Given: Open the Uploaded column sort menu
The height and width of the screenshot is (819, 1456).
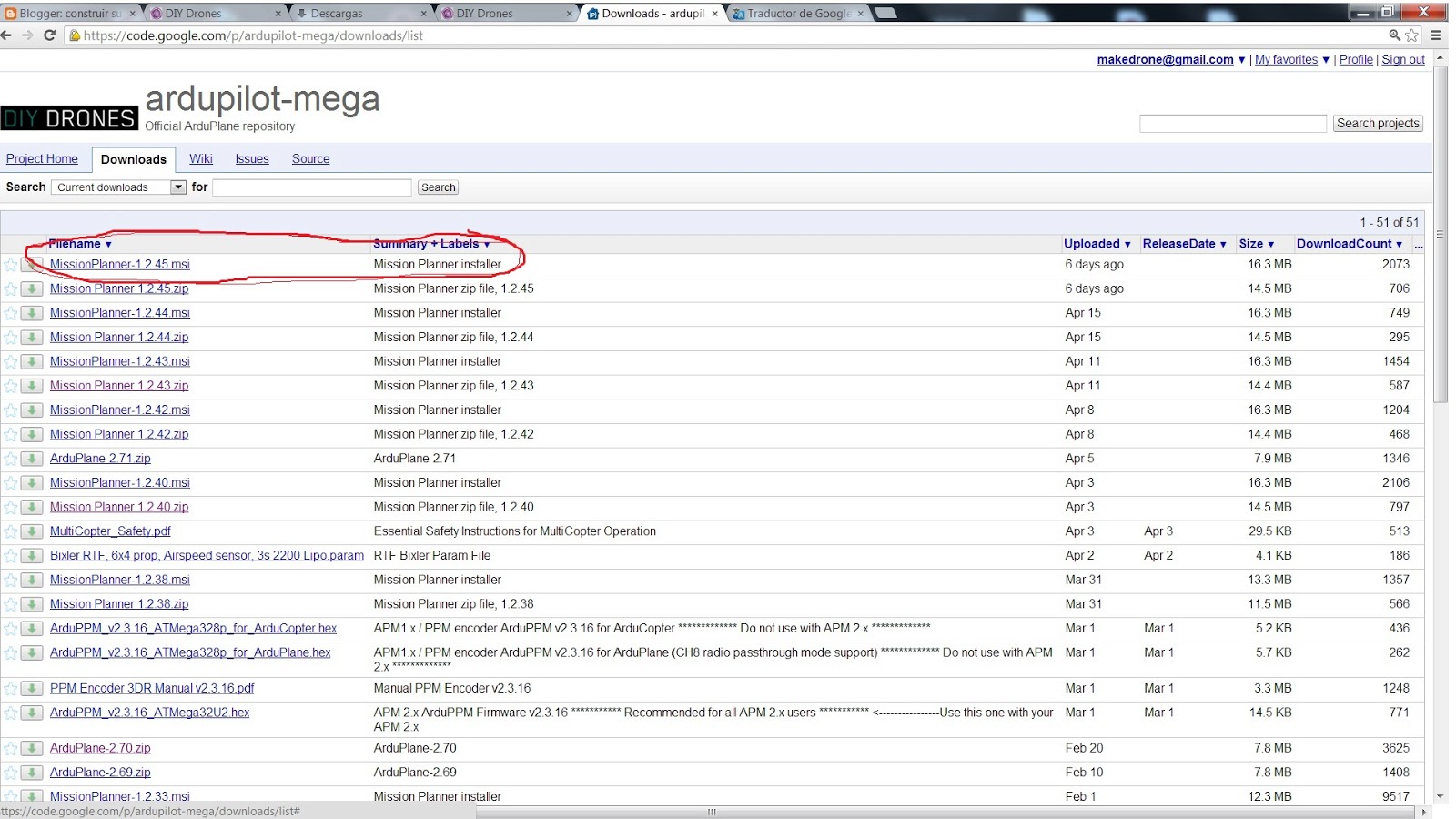Looking at the screenshot, I should coord(1097,244).
